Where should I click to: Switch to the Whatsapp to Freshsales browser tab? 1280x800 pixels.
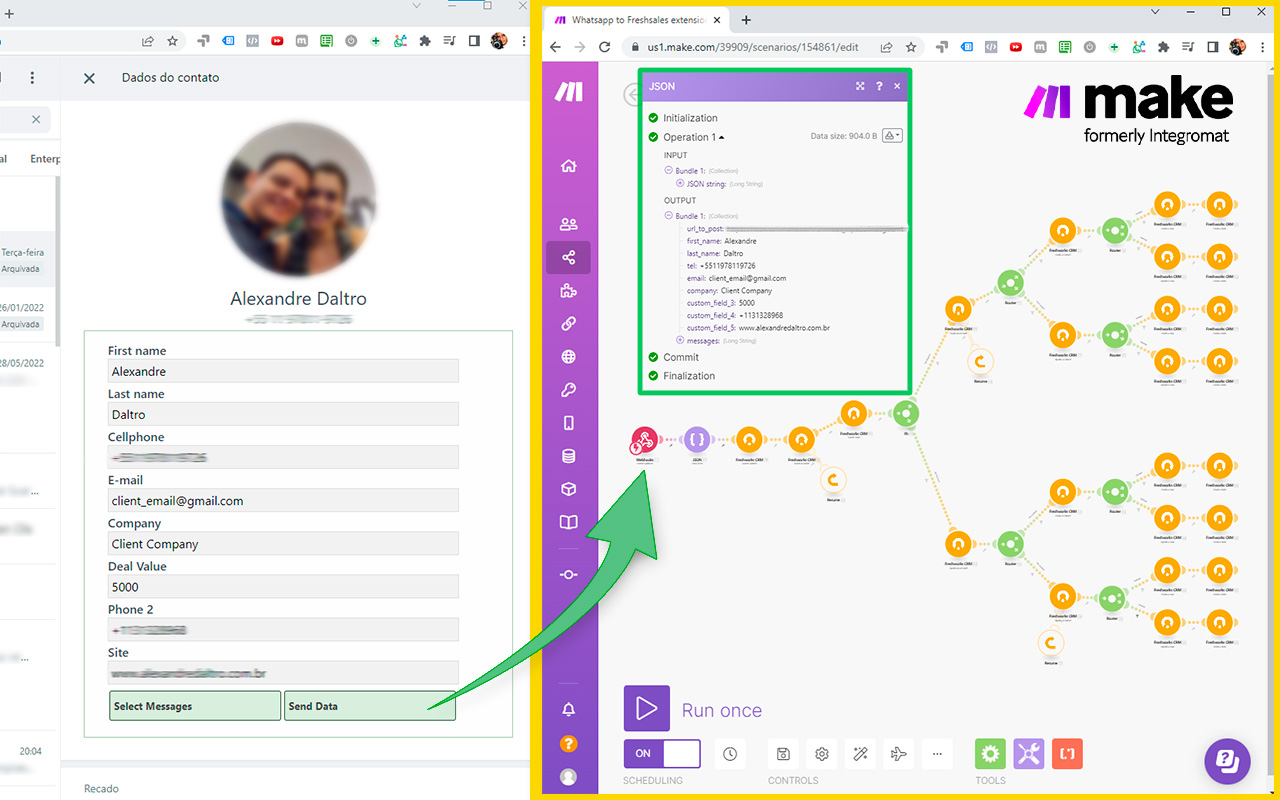[636, 19]
